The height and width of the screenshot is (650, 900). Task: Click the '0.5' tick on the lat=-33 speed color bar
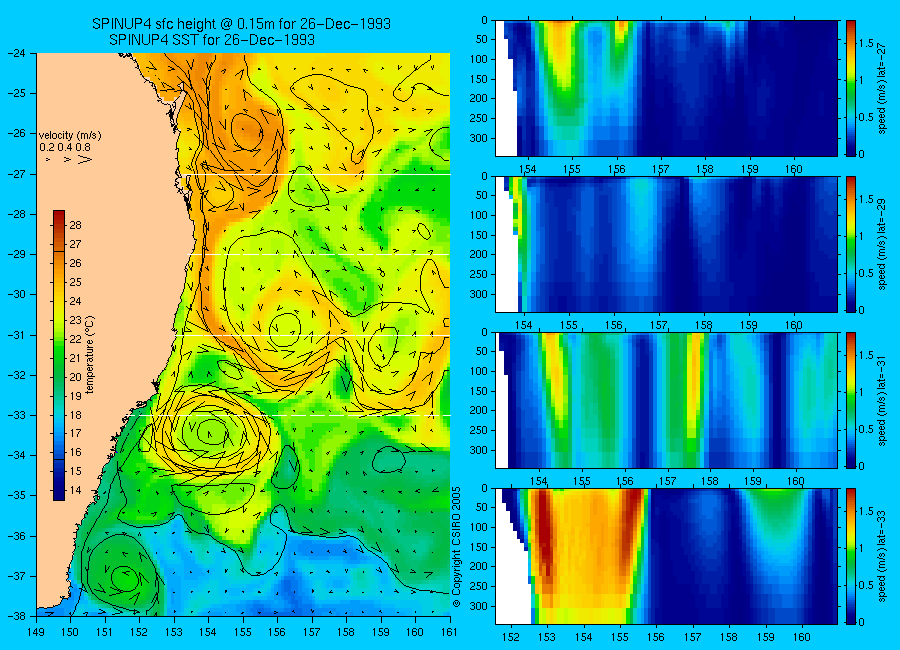(867, 585)
